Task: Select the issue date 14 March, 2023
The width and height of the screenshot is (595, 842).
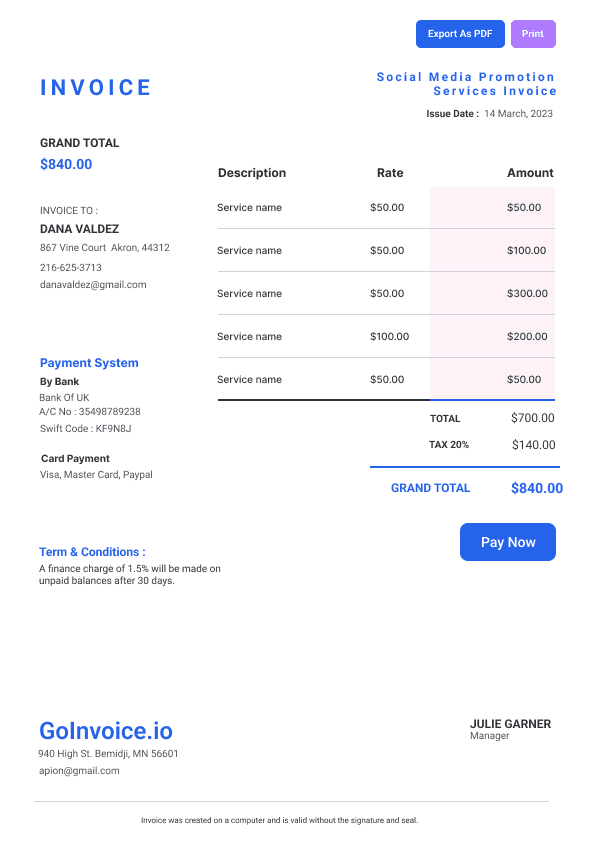Action: tap(518, 113)
